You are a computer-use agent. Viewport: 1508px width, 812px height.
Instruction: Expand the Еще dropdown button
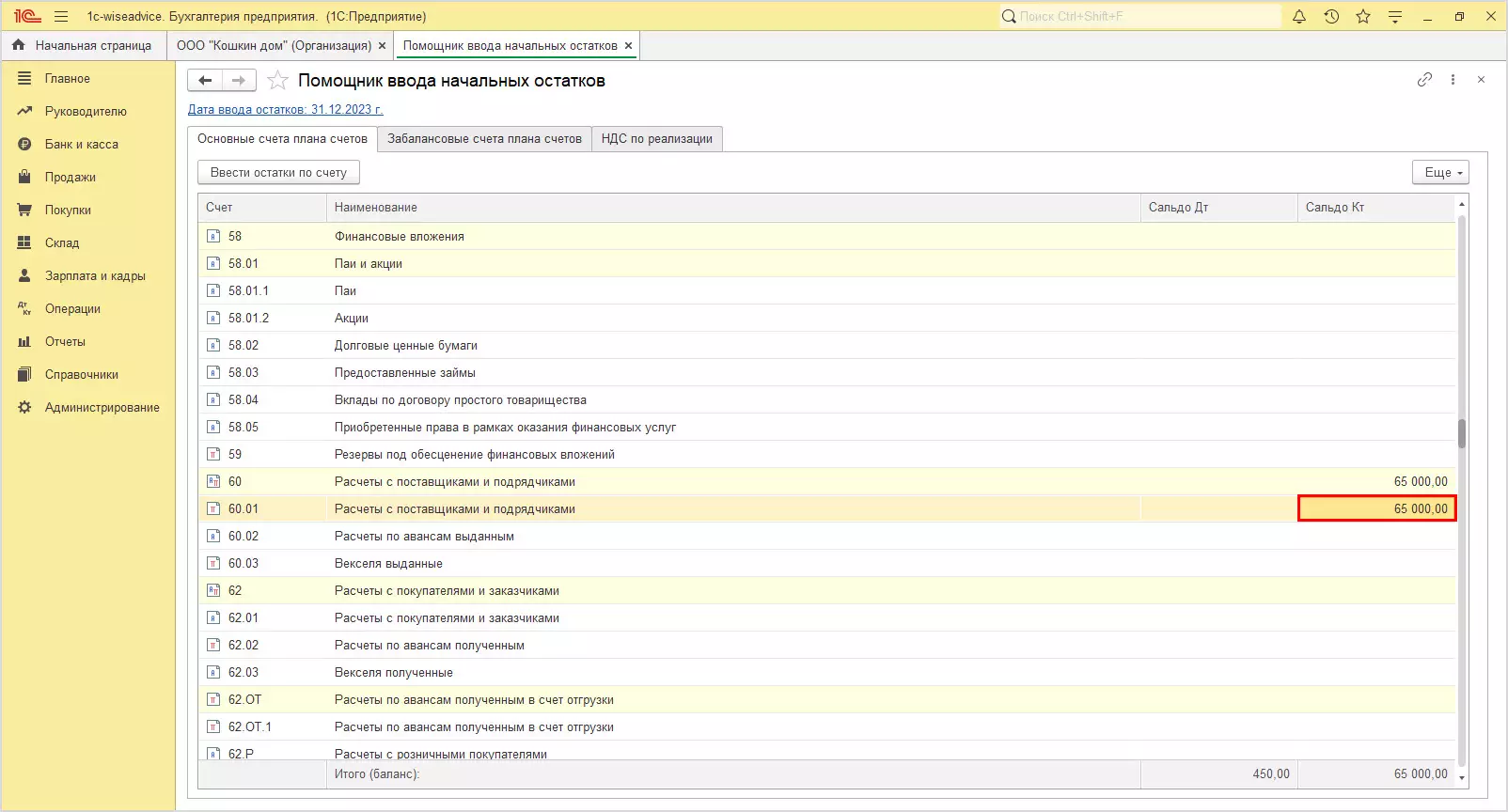1439,172
